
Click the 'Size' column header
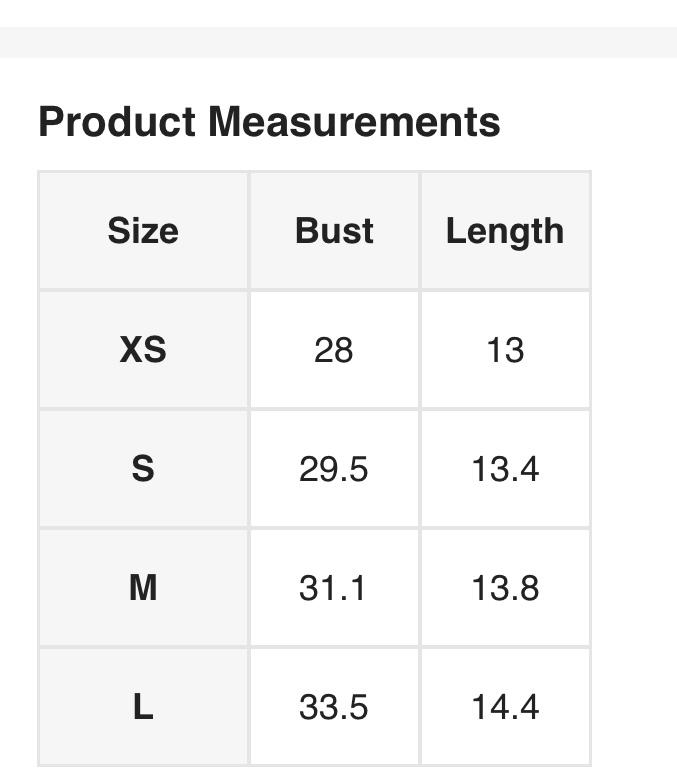[143, 231]
